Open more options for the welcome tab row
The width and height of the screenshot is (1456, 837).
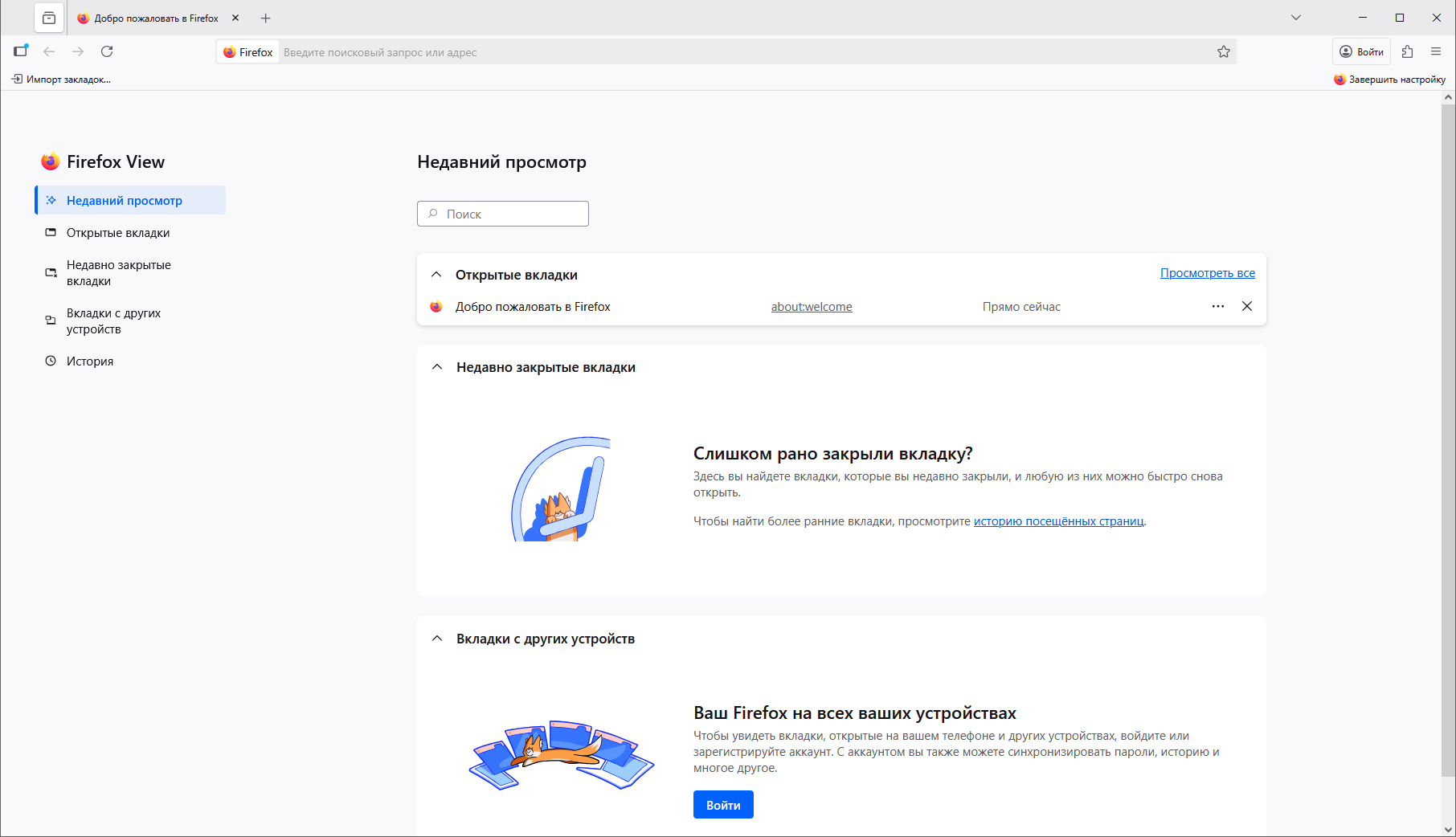[x=1218, y=306]
